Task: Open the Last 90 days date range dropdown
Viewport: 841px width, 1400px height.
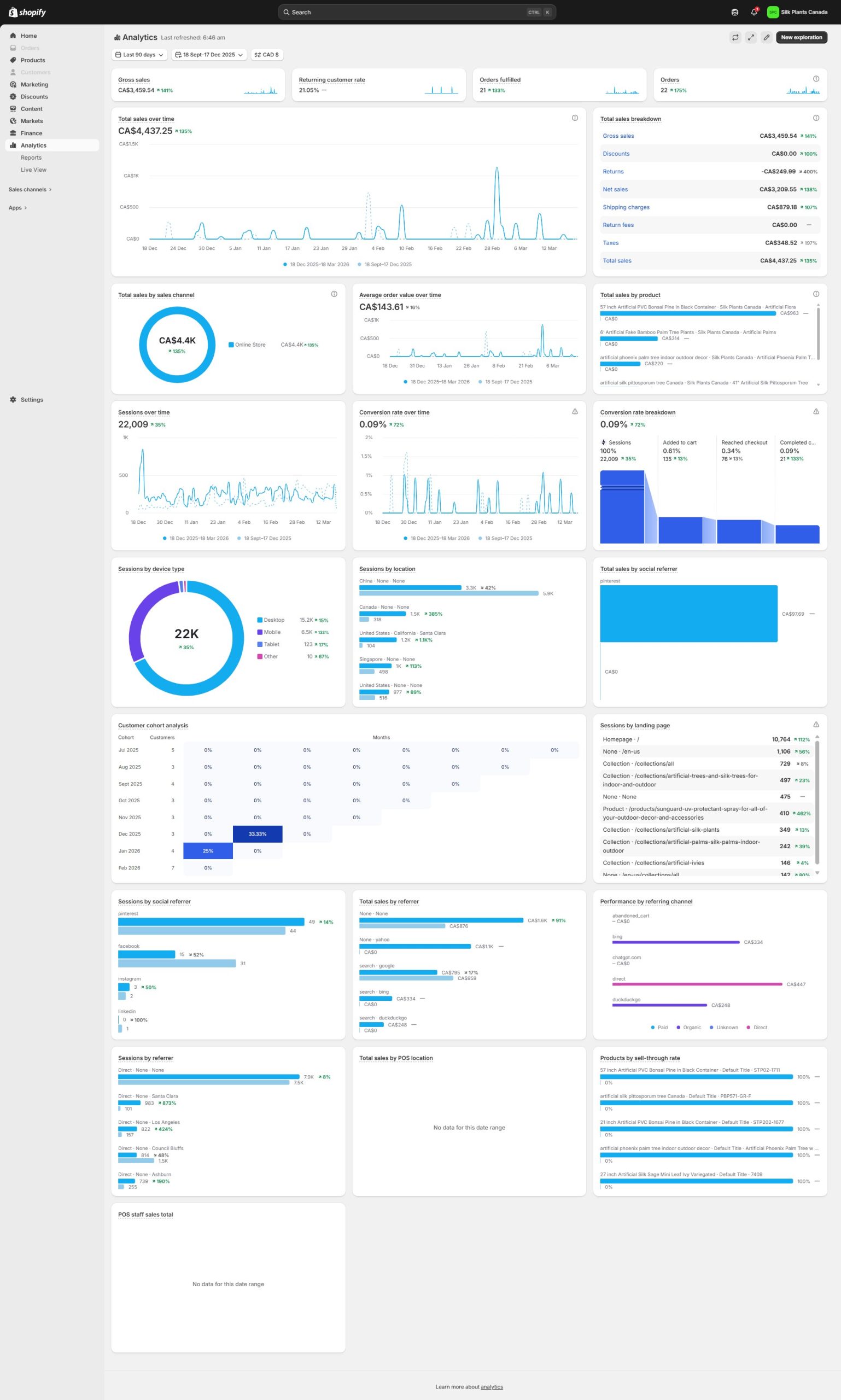Action: click(x=139, y=55)
